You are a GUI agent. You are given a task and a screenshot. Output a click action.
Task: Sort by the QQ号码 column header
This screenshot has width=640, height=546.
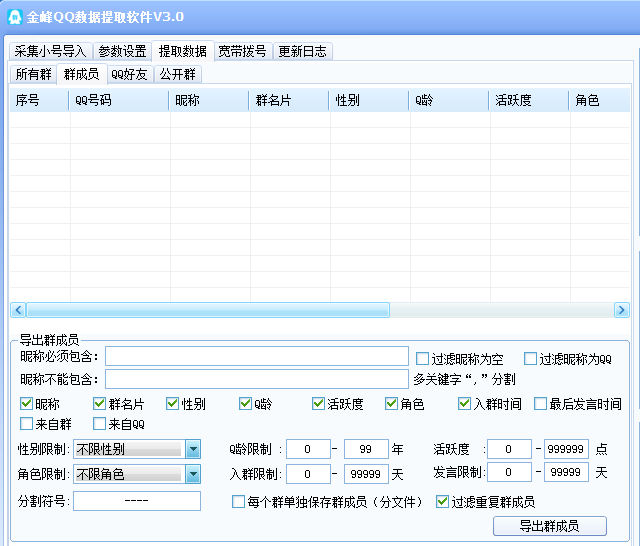point(118,100)
